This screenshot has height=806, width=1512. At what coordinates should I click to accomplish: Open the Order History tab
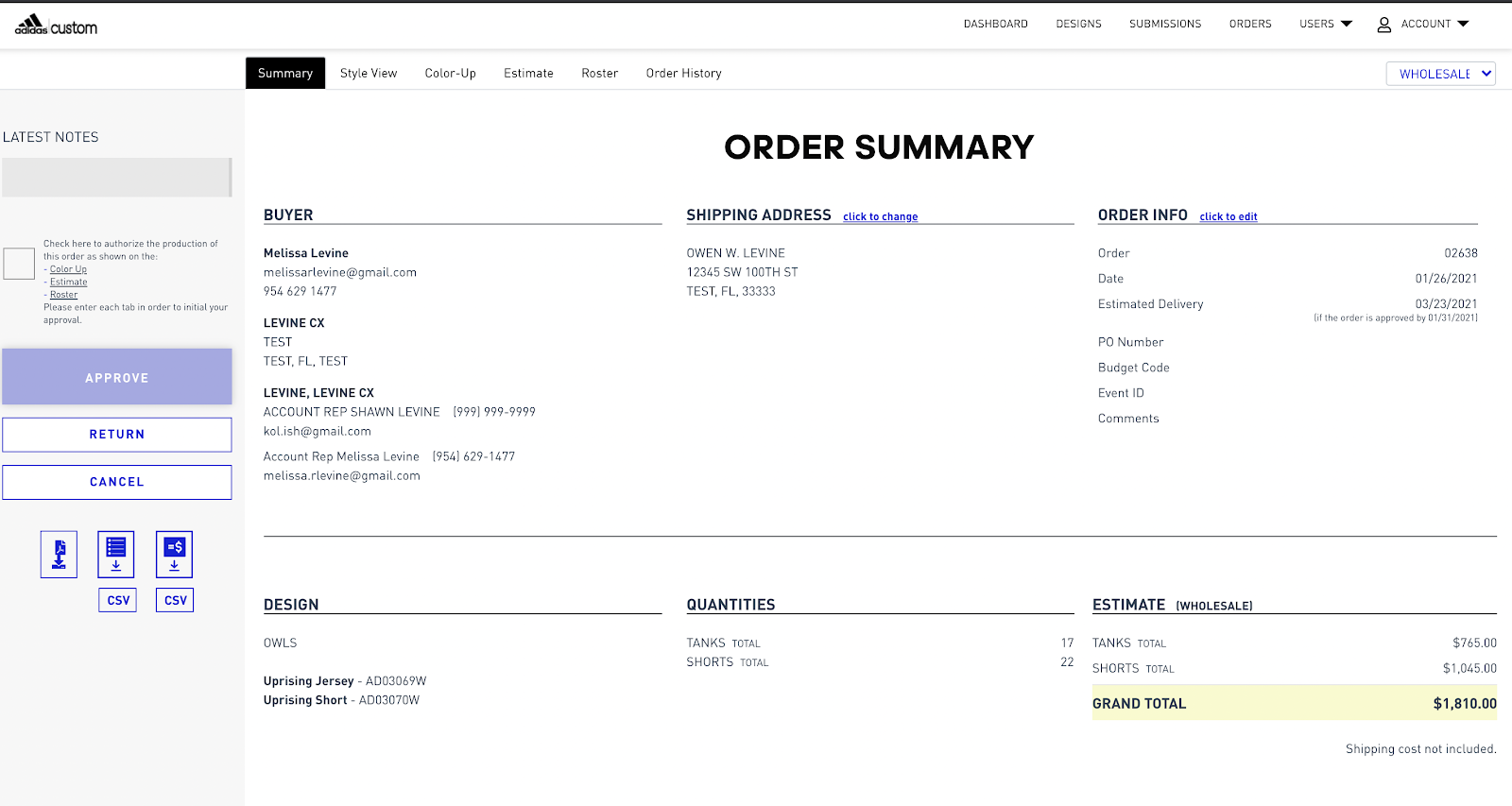pyautogui.click(x=683, y=73)
